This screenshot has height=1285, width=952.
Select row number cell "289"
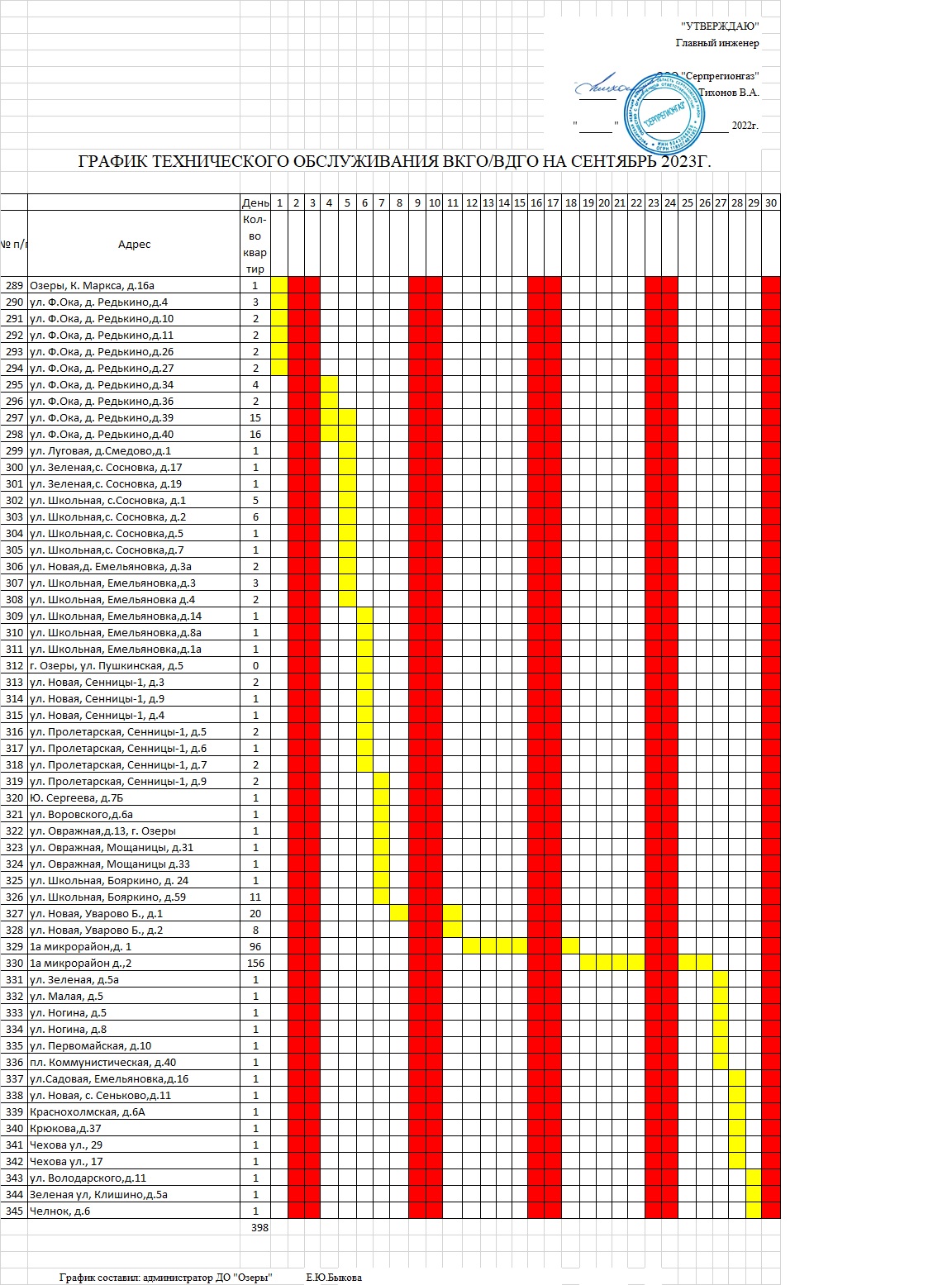coord(14,285)
